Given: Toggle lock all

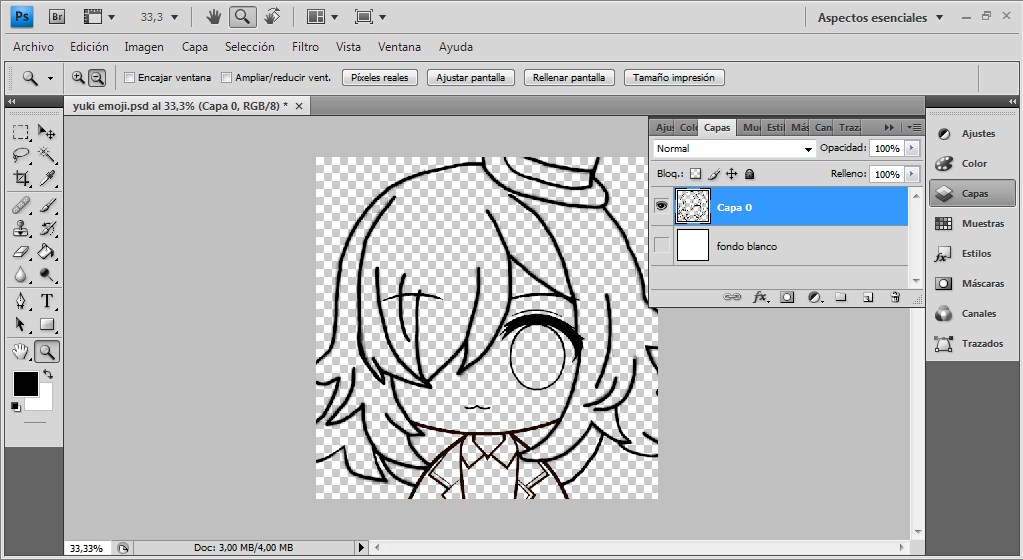Looking at the screenshot, I should (x=750, y=174).
